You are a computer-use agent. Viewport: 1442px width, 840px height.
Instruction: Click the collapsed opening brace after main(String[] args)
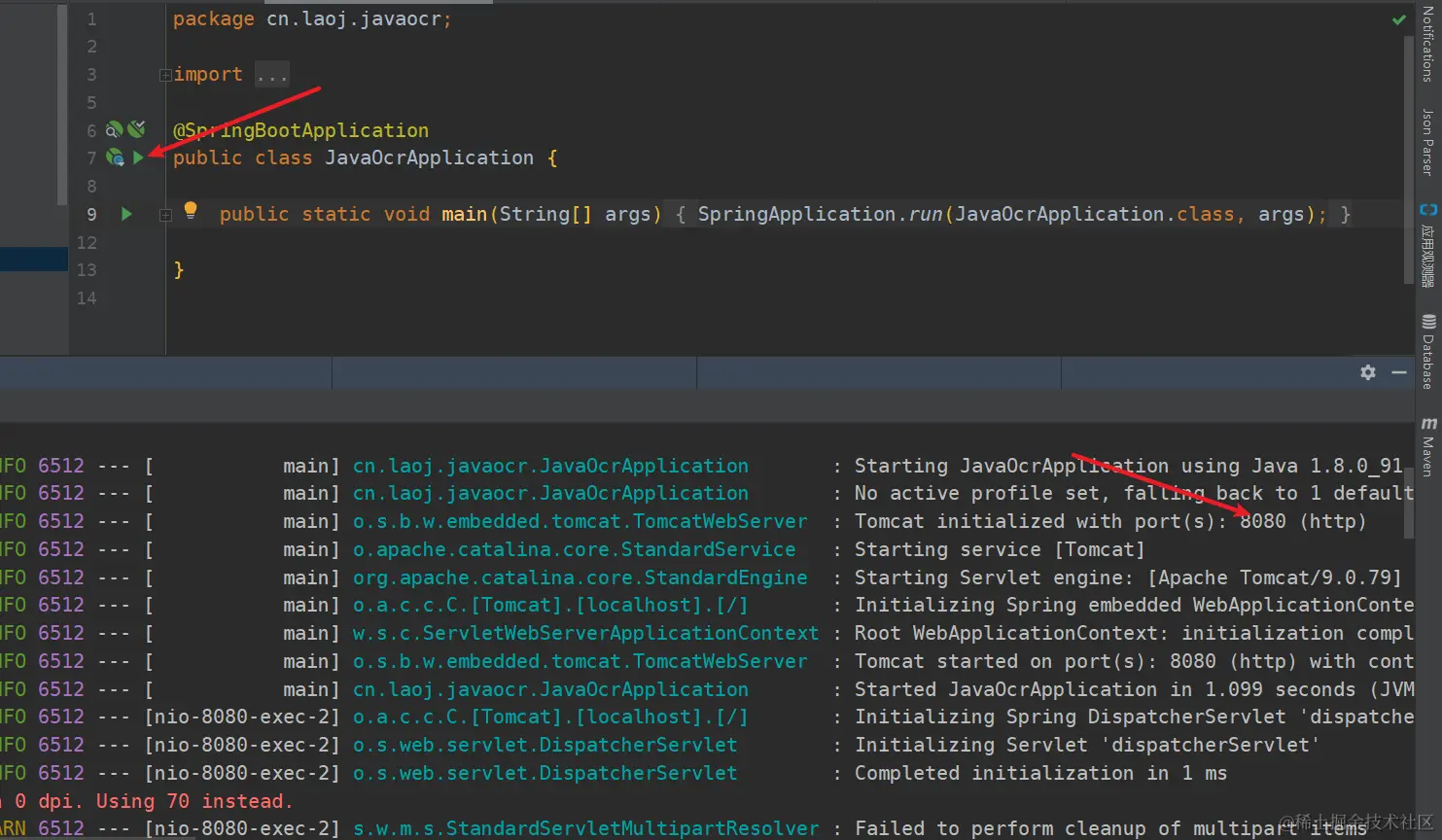coord(681,215)
